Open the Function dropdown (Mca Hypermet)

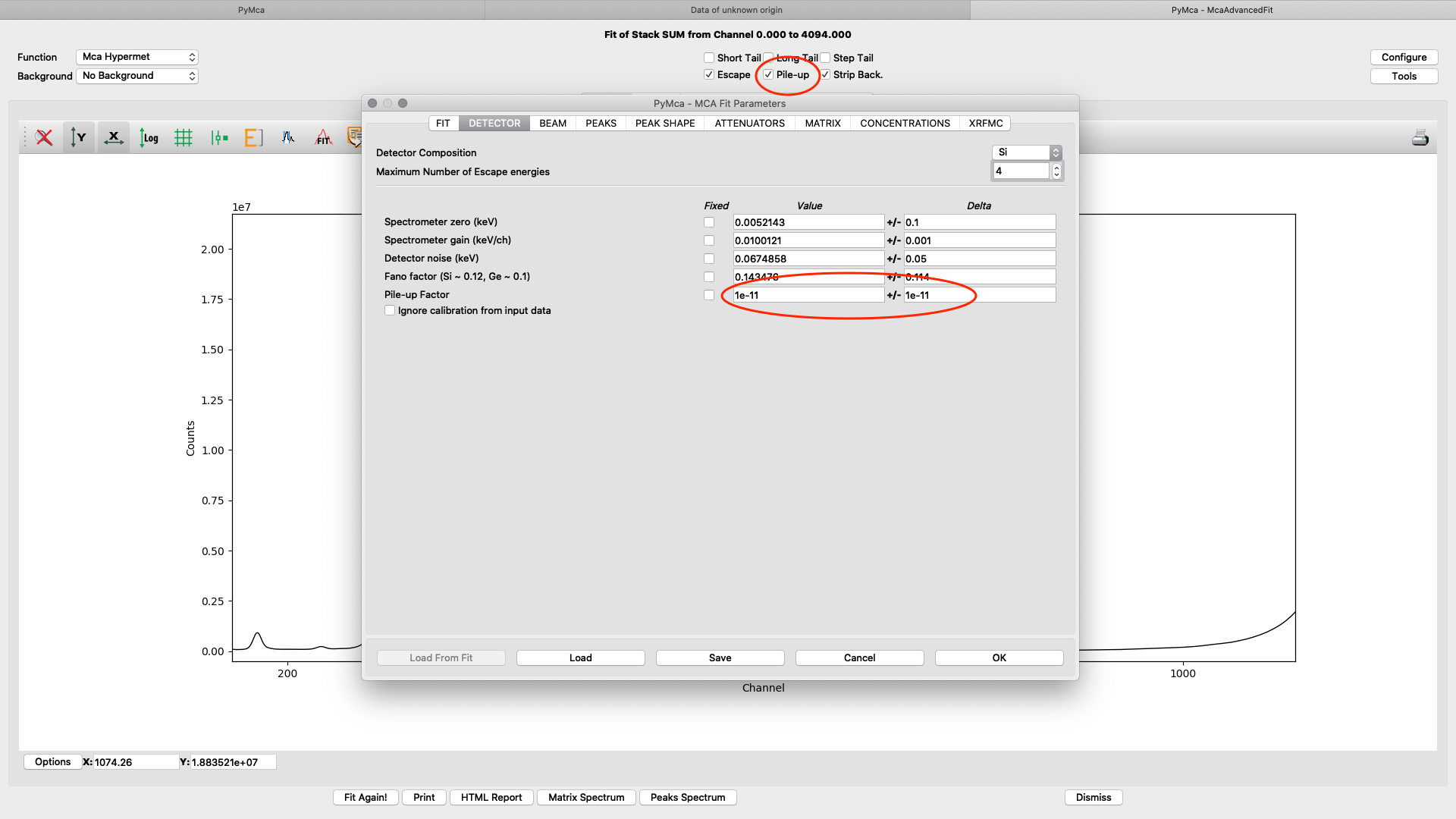137,57
